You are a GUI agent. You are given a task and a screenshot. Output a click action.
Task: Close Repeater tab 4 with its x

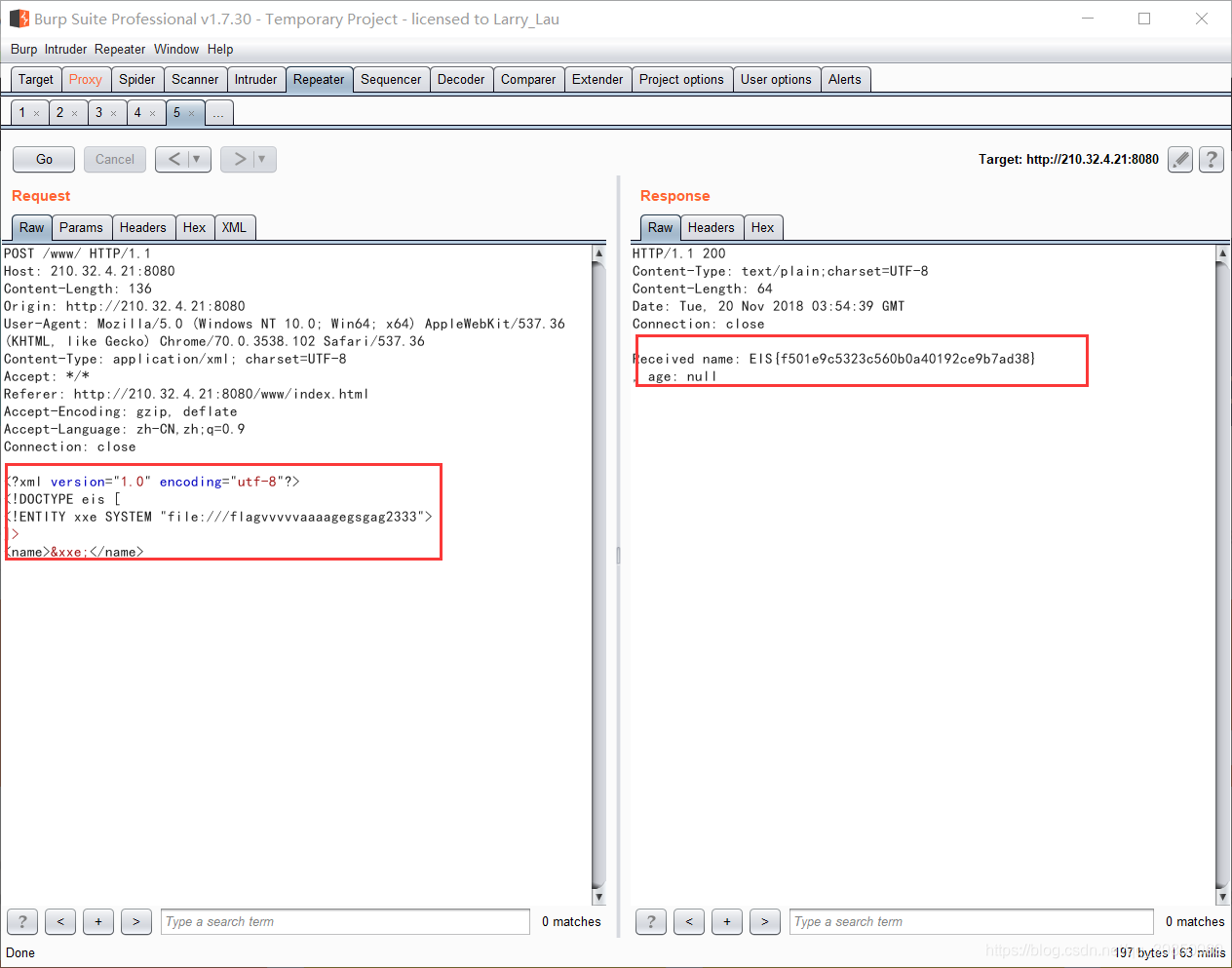[x=153, y=113]
